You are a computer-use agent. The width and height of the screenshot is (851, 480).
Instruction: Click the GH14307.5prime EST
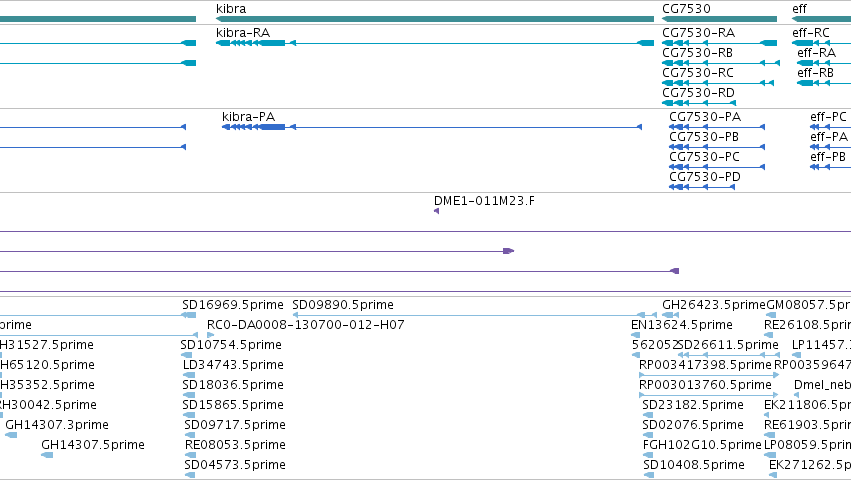47,455
